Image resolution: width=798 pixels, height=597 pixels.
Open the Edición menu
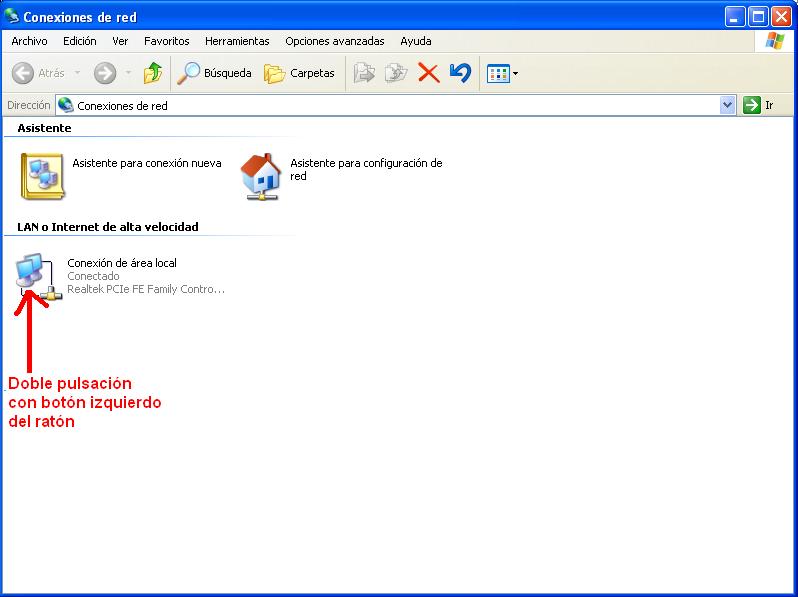pos(79,41)
